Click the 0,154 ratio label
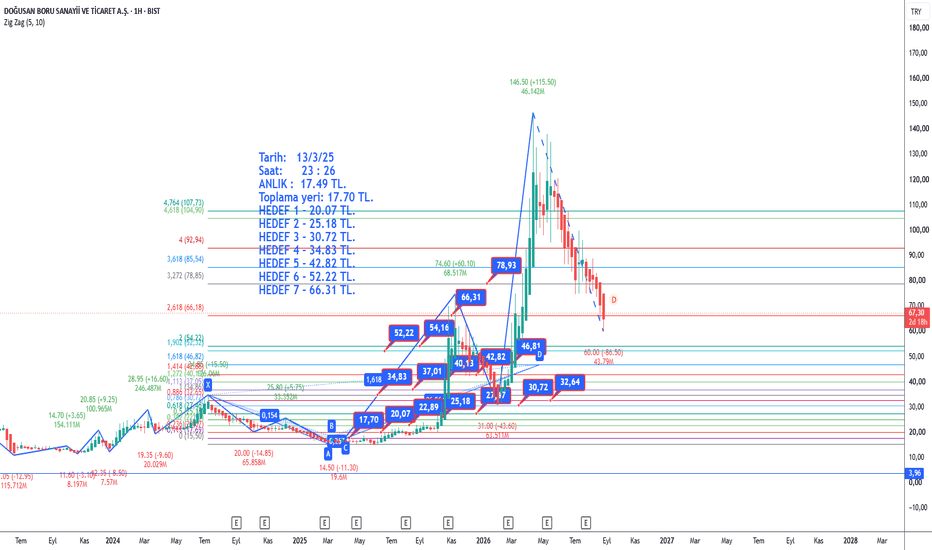 click(269, 416)
